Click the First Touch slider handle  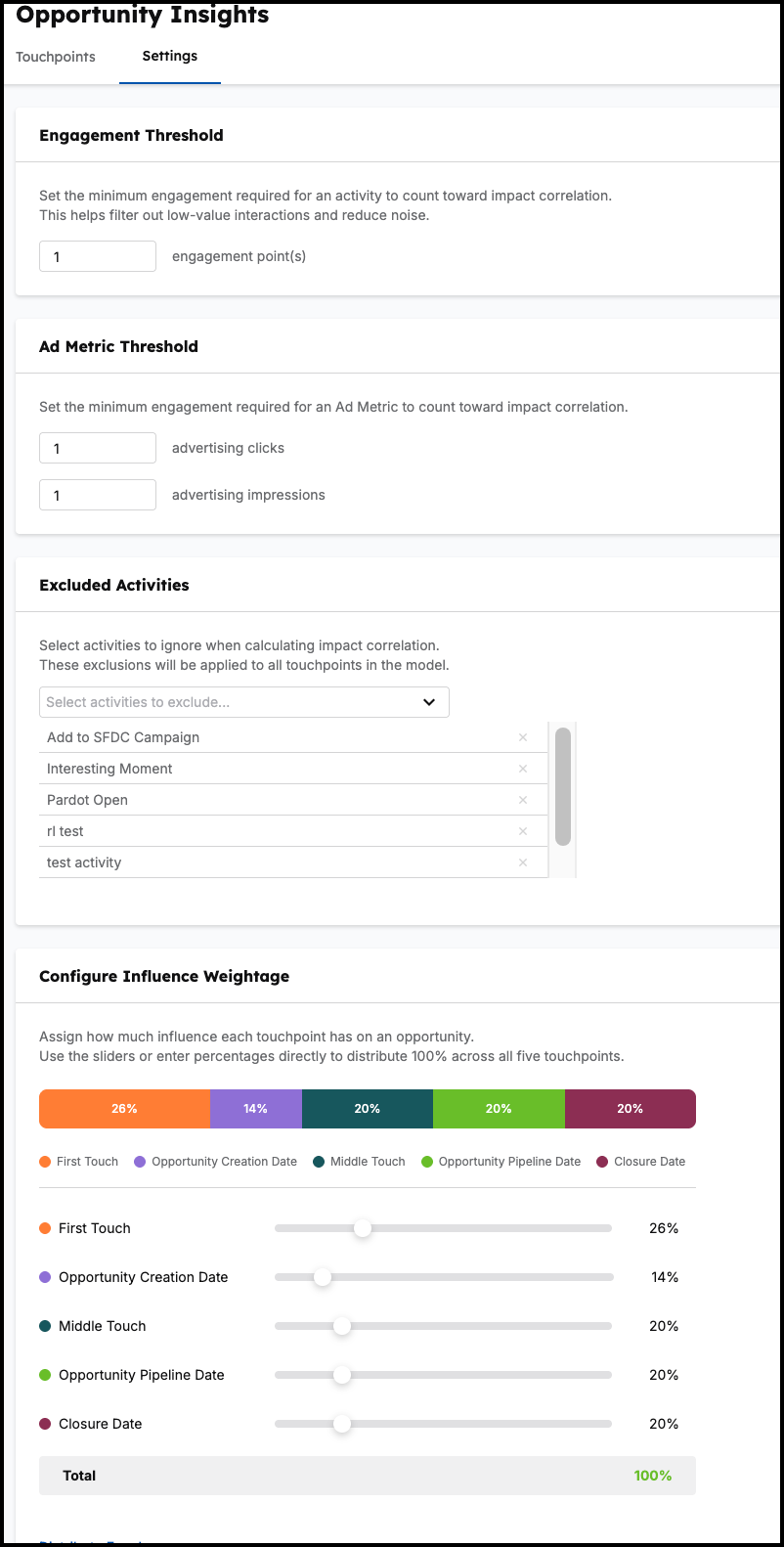pyautogui.click(x=363, y=1228)
